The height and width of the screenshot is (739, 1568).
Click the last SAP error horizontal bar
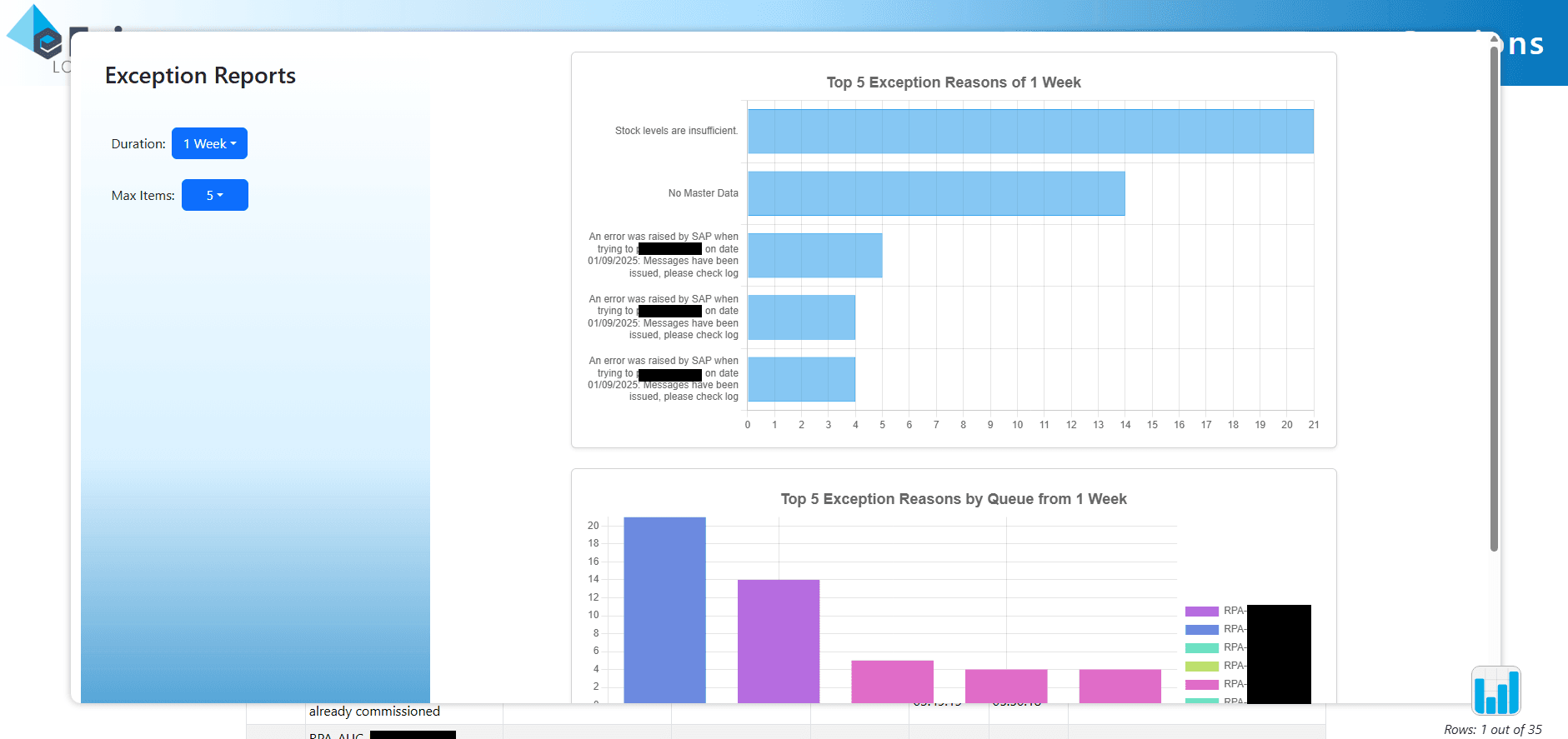pos(801,379)
